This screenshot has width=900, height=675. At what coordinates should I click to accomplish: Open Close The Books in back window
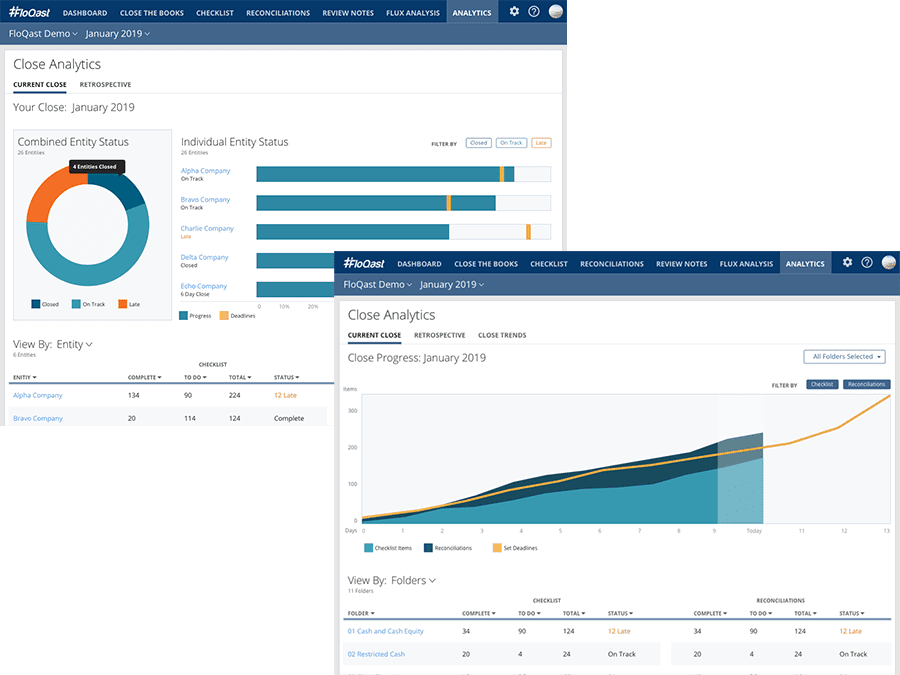coord(152,13)
